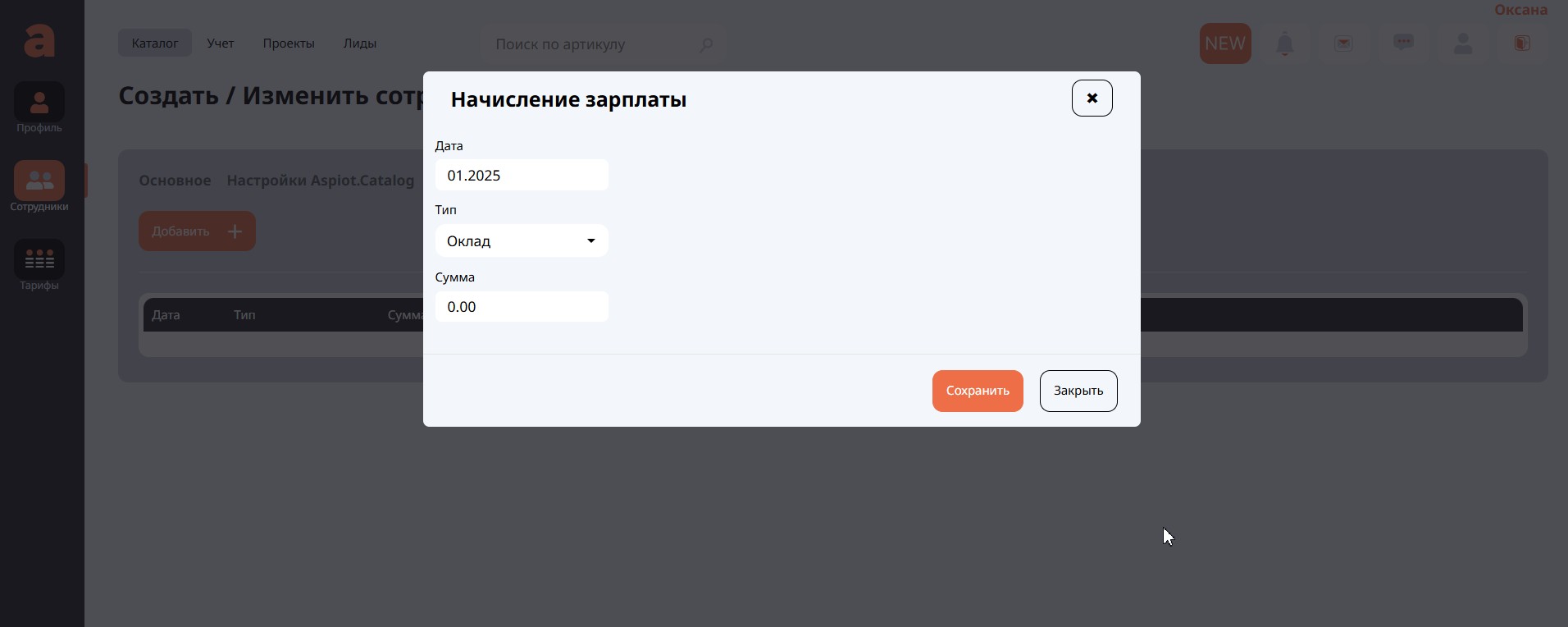Focus the Дата field with 01.2025

(522, 176)
